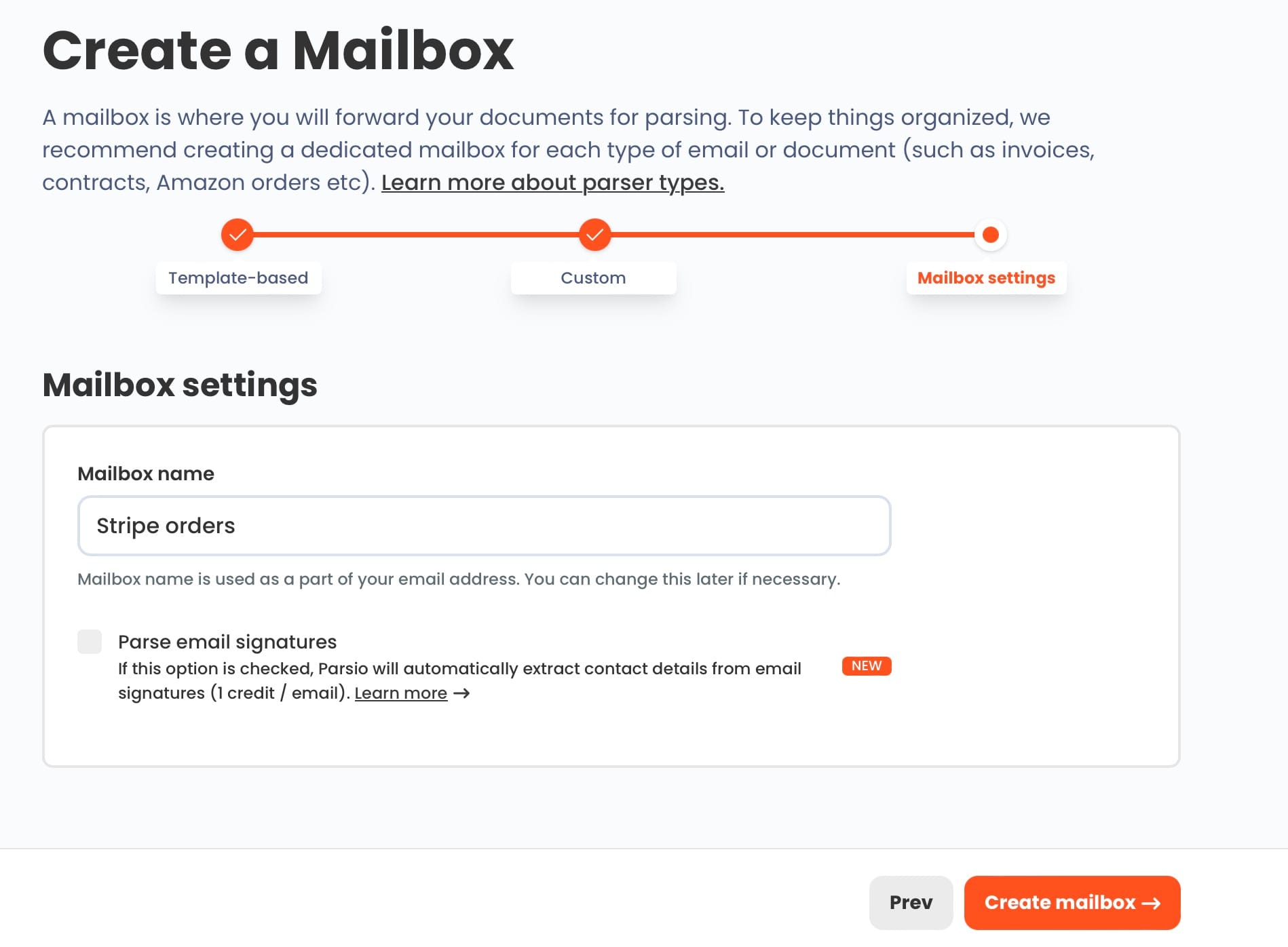
Task: Click the arrow icon beside Learn more
Action: pyautogui.click(x=461, y=693)
